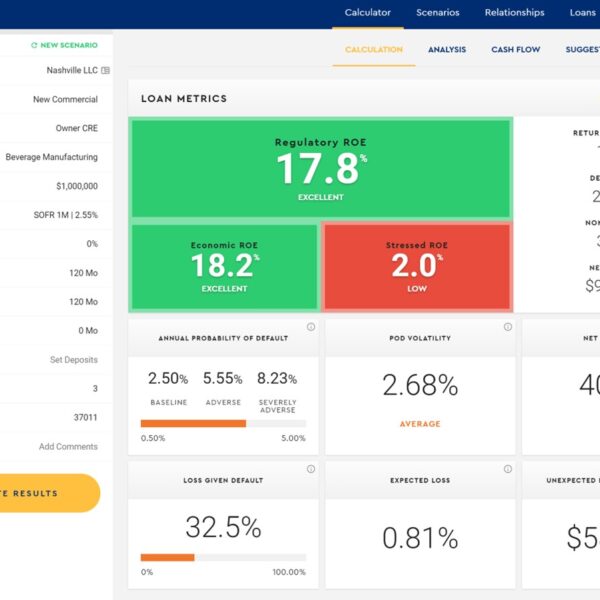This screenshot has height=600, width=600.
Task: Click the New Scenario refresh icon
Action: [x=34, y=45]
